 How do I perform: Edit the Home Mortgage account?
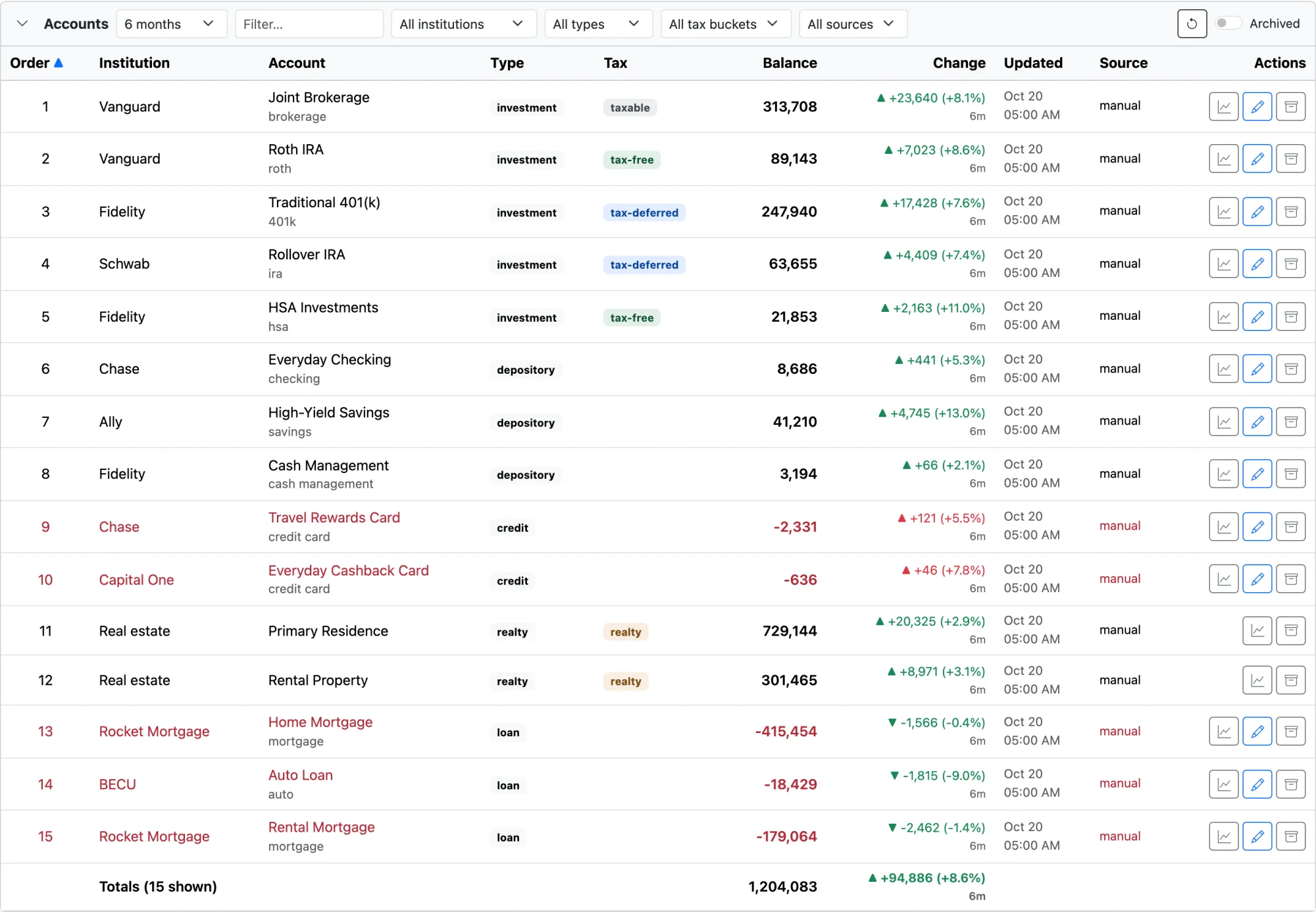[x=1257, y=731]
